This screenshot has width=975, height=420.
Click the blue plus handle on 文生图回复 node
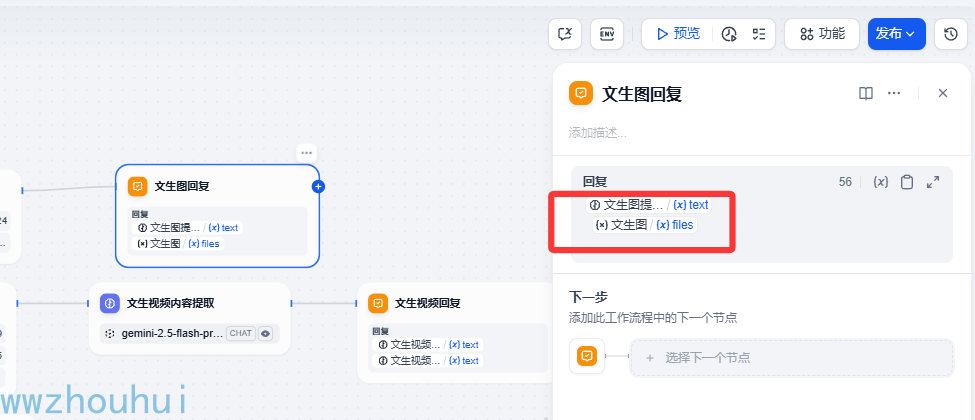click(x=318, y=186)
